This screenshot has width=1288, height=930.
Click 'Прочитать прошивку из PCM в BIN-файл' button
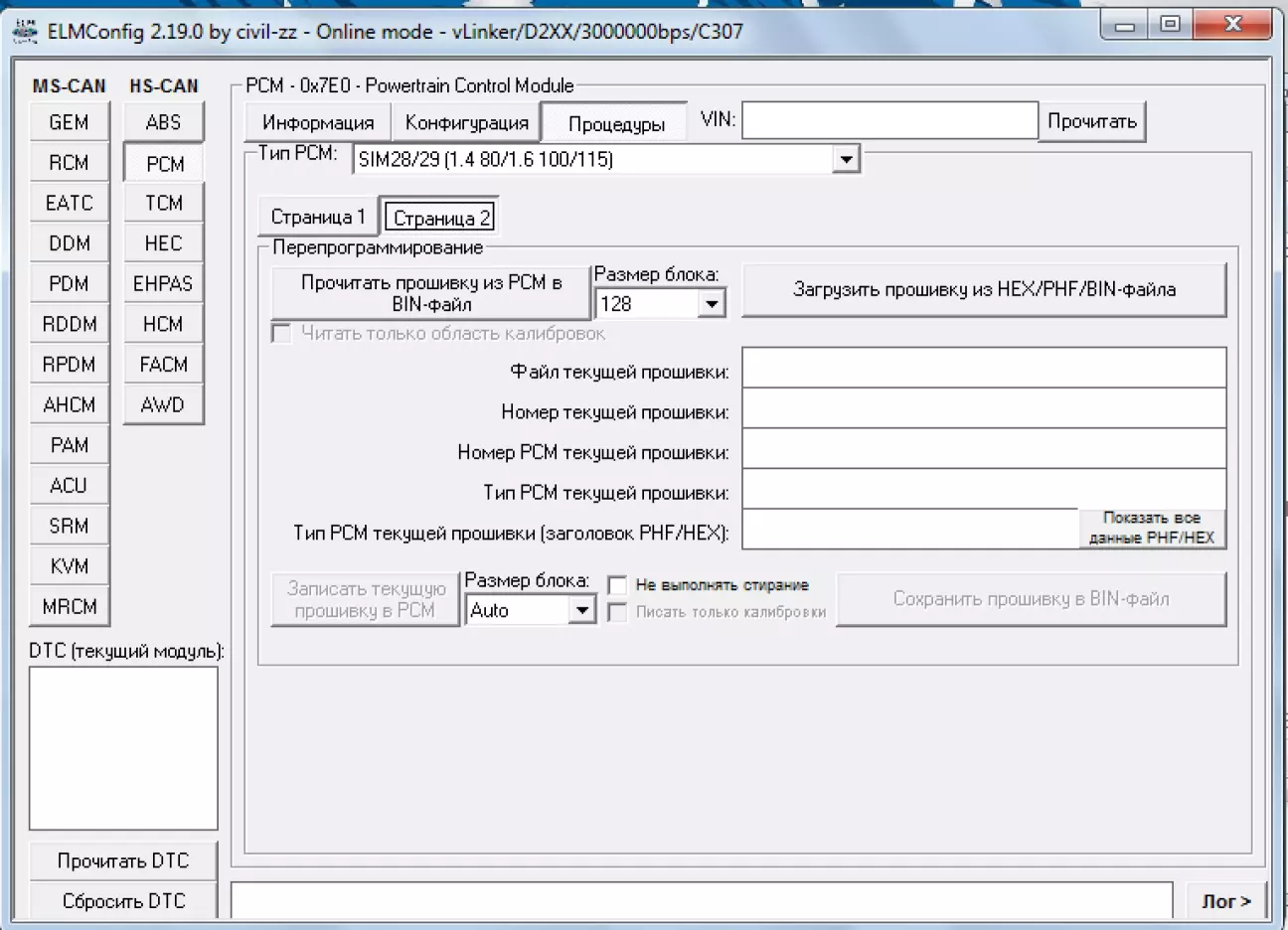click(430, 293)
